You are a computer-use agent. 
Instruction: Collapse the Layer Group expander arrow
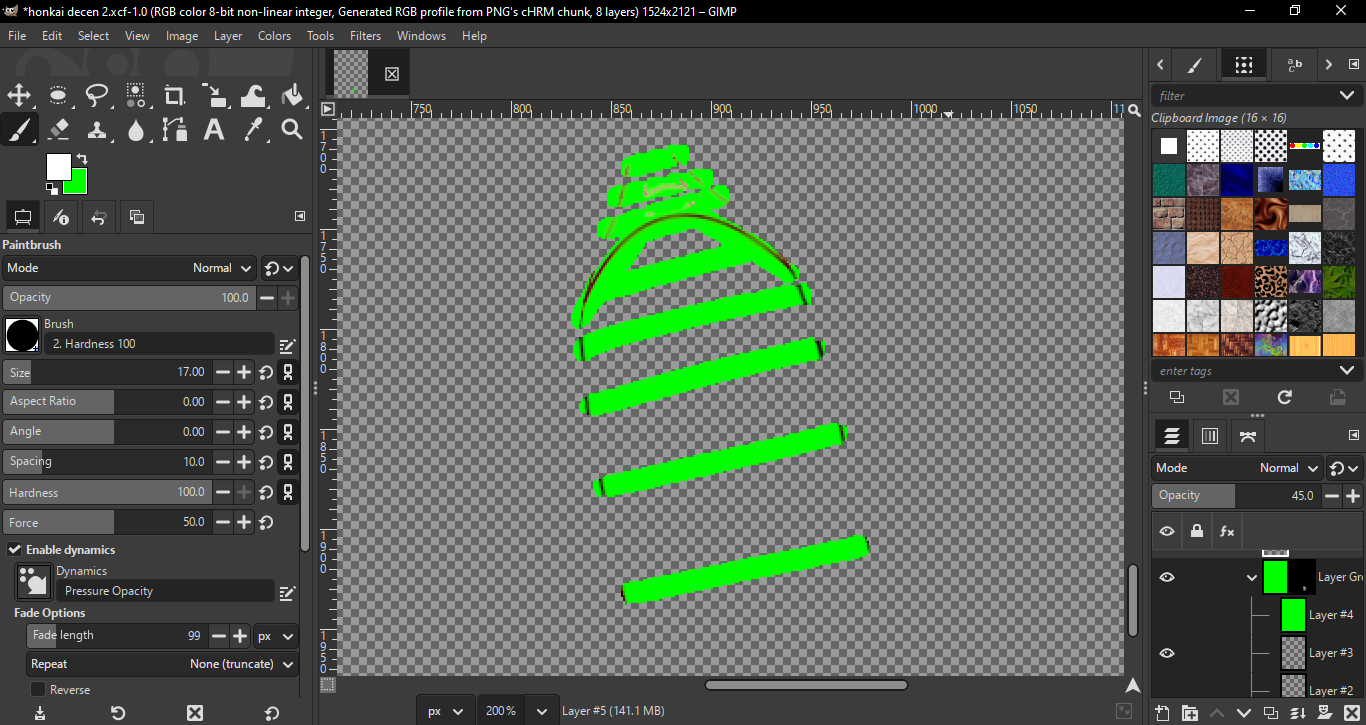[1251, 577]
